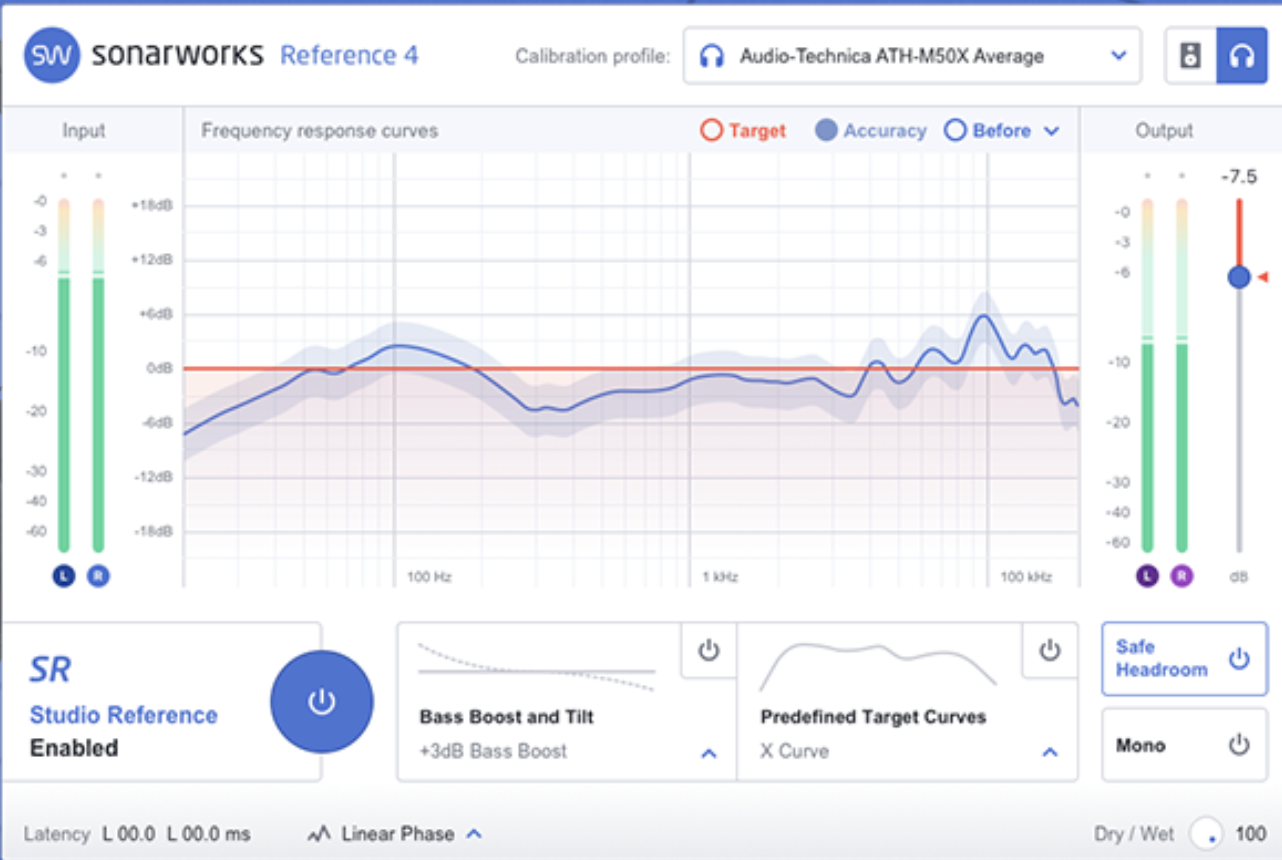Open the Calibration profile dropdown
This screenshot has width=1282, height=860.
coord(912,56)
